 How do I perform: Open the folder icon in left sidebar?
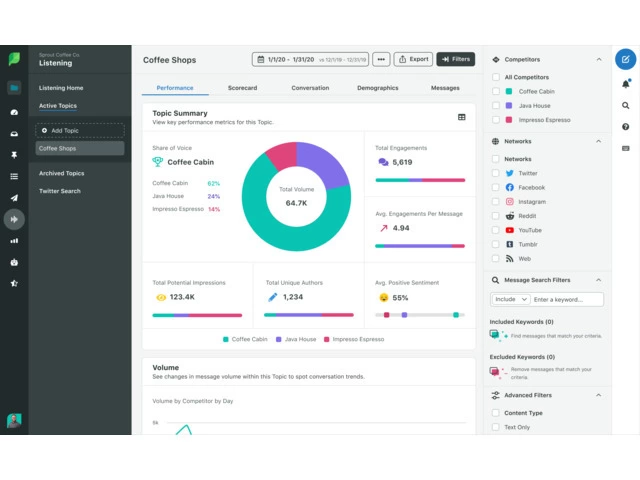(x=14, y=87)
